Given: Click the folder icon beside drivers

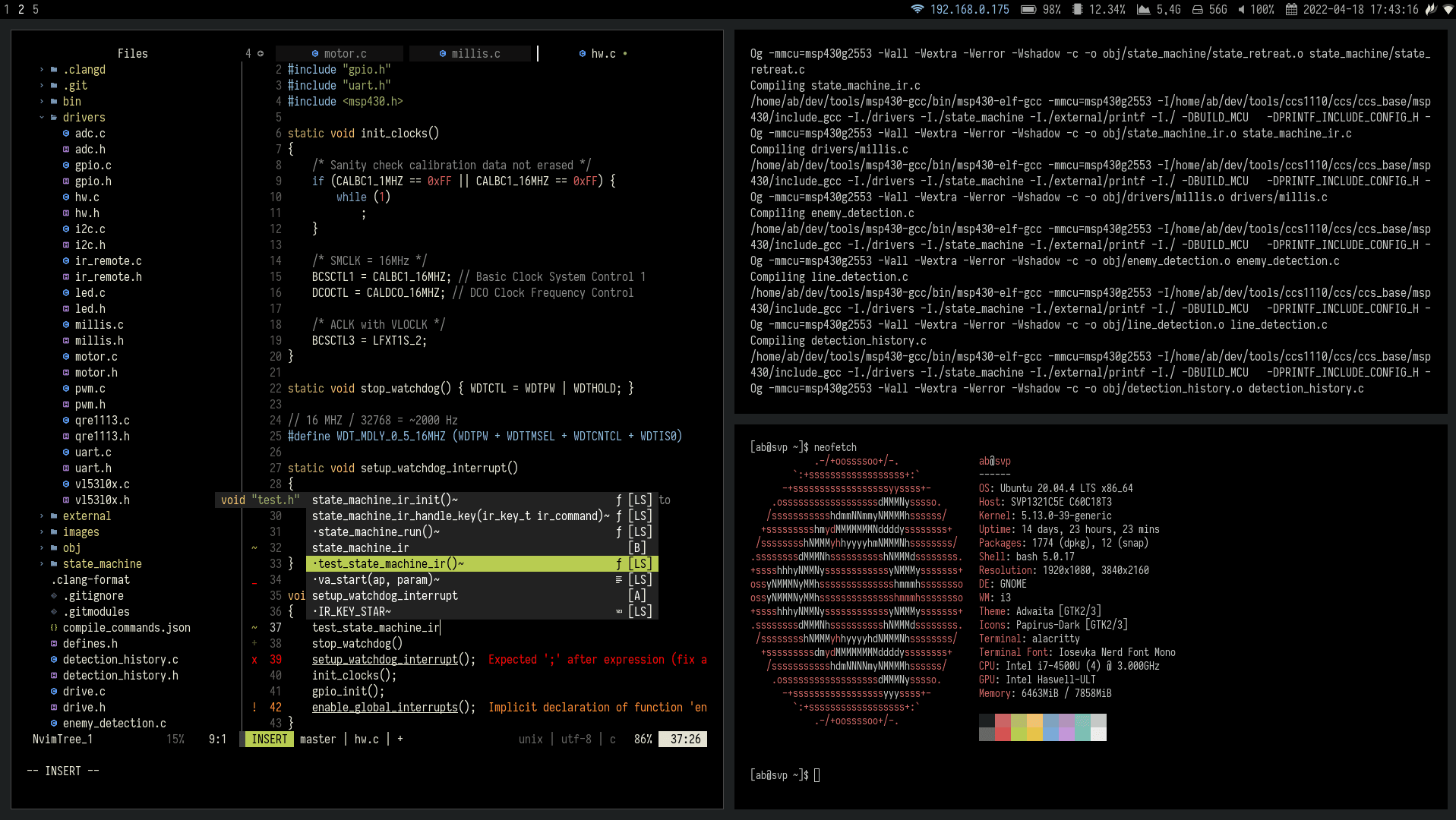Looking at the screenshot, I should pyautogui.click(x=54, y=117).
